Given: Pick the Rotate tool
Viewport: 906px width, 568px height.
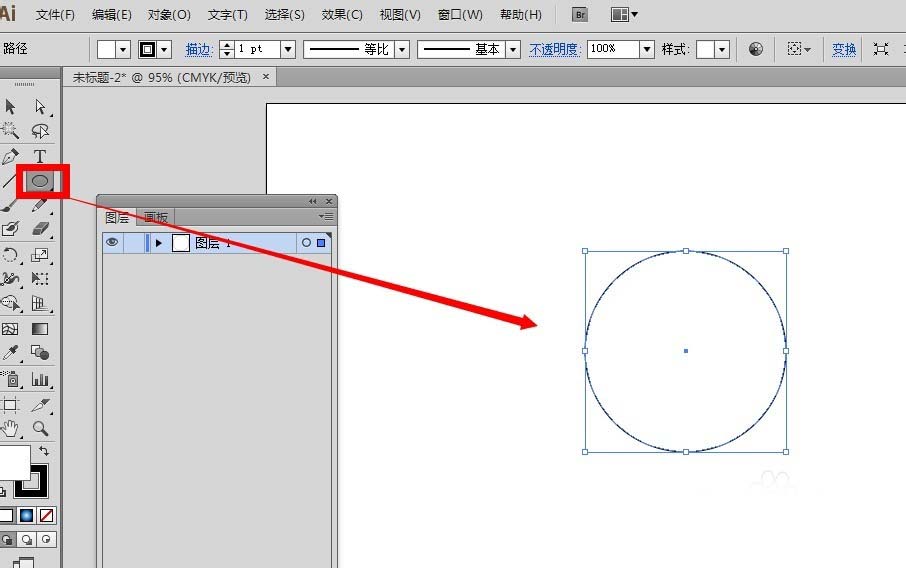Looking at the screenshot, I should 10,255.
